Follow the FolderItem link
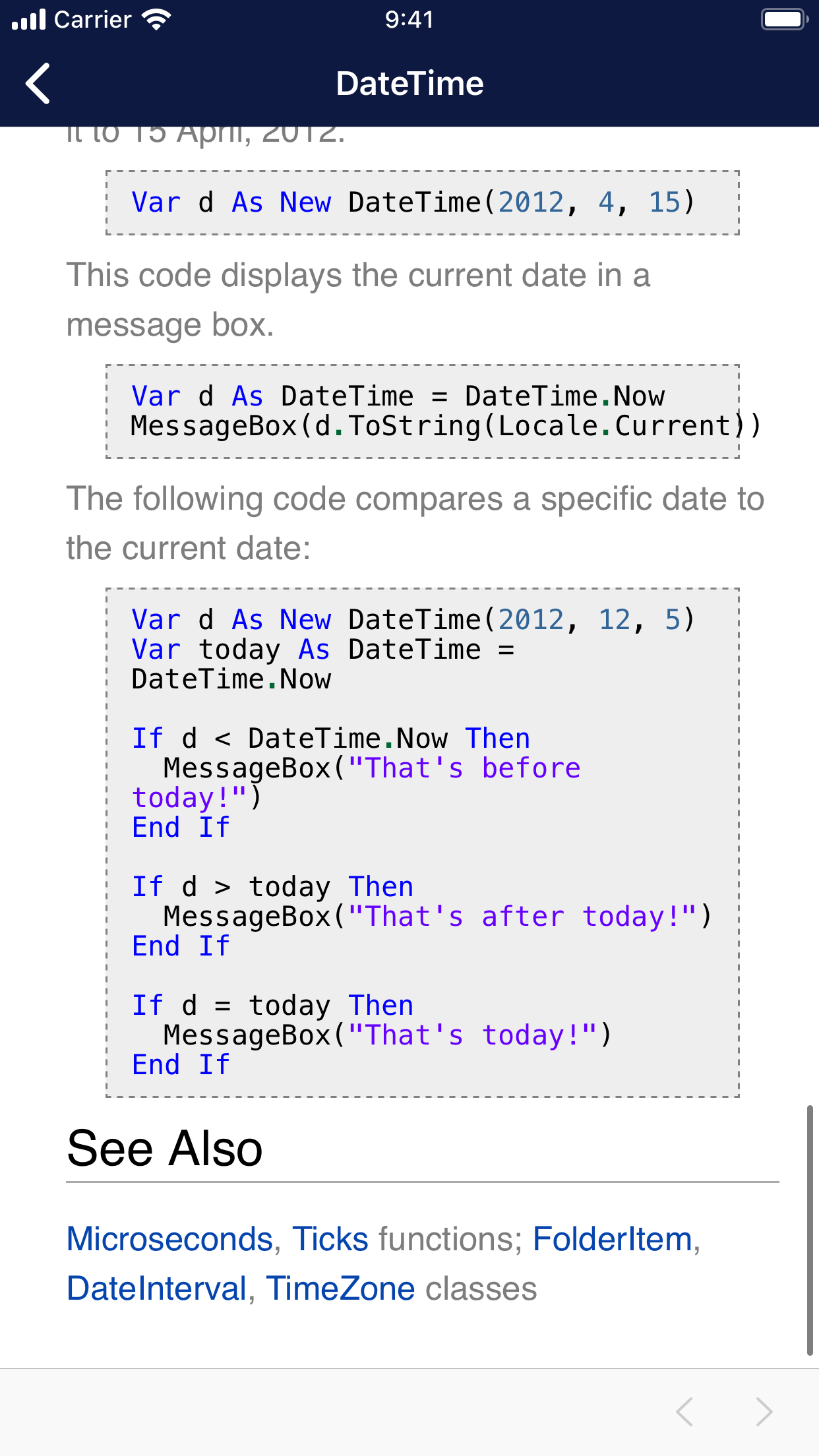Screen dimensions: 819x1456 (x=612, y=1239)
